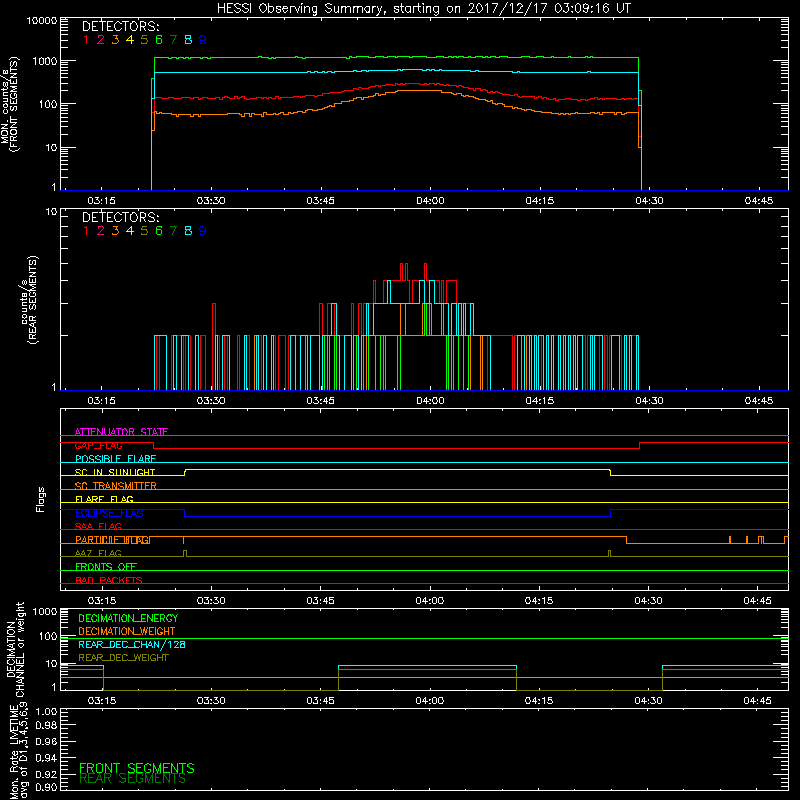This screenshot has width=800, height=800.
Task: Select the FRONTS_OFF flag label
Action: tap(106, 567)
